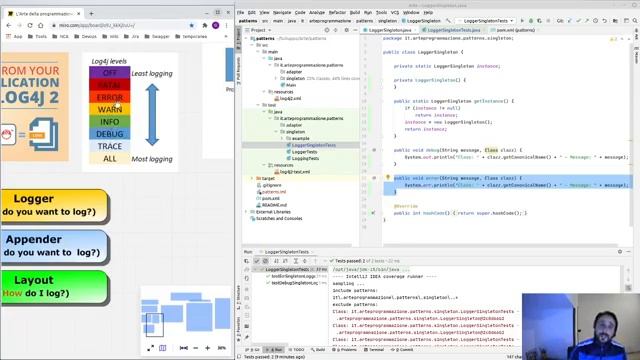
Task: Open IntelliJ VCS menu
Action: pos(395,13)
